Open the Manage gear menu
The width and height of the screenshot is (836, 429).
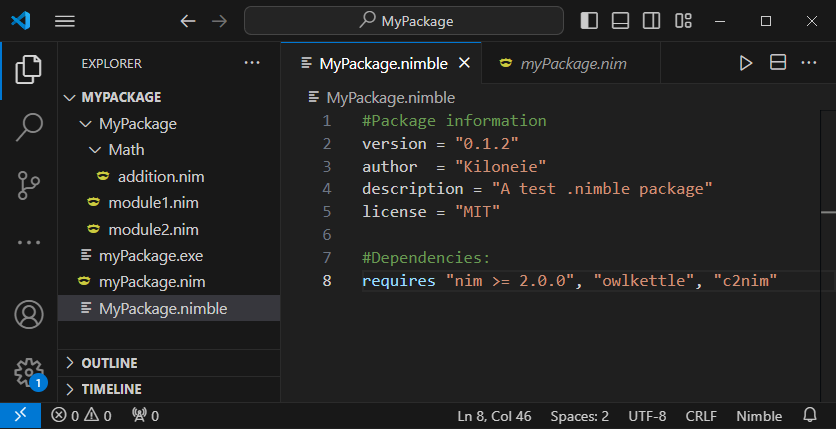[x=28, y=372]
